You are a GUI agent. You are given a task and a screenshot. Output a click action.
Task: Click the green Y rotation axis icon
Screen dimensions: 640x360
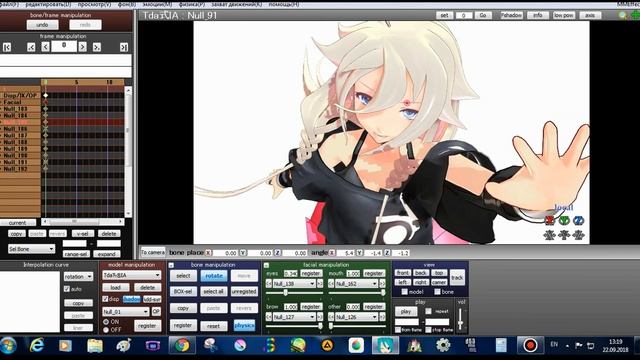(564, 220)
